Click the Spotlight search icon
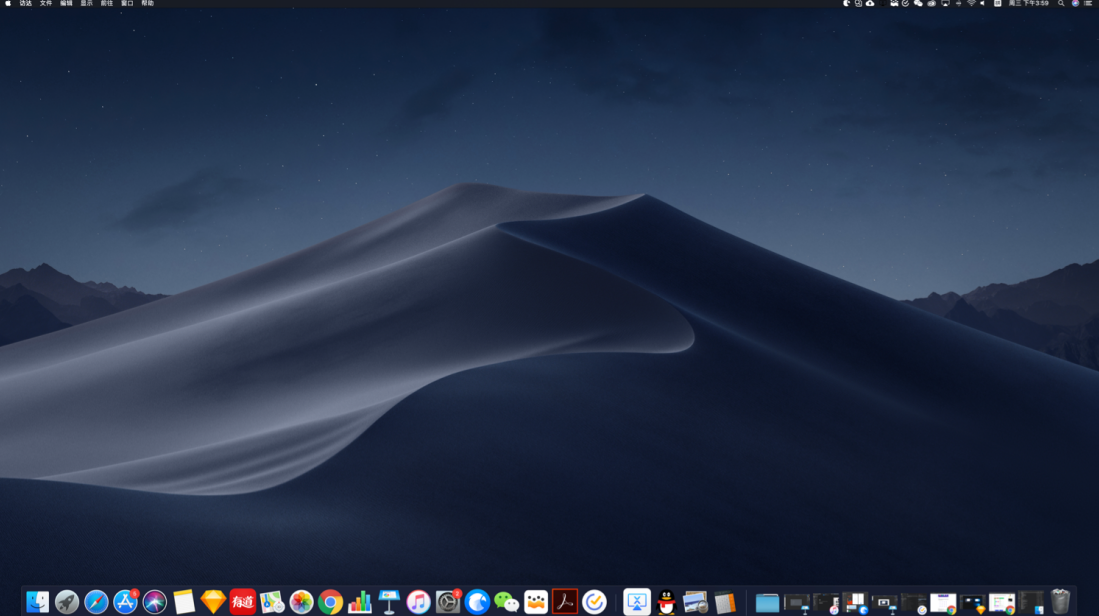This screenshot has width=1099, height=616. [1061, 4]
